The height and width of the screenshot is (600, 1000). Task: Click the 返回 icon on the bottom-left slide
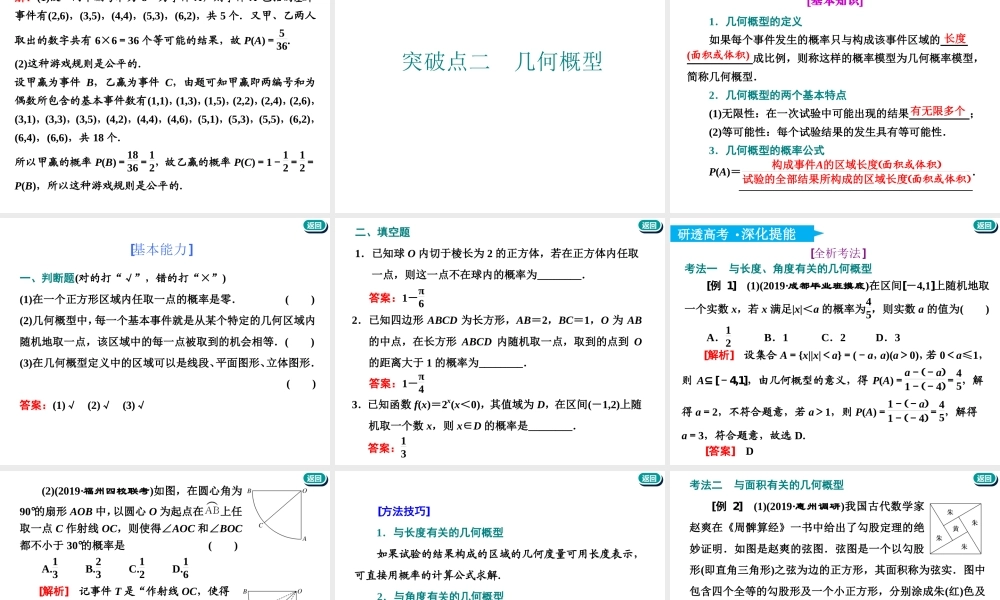[x=313, y=478]
